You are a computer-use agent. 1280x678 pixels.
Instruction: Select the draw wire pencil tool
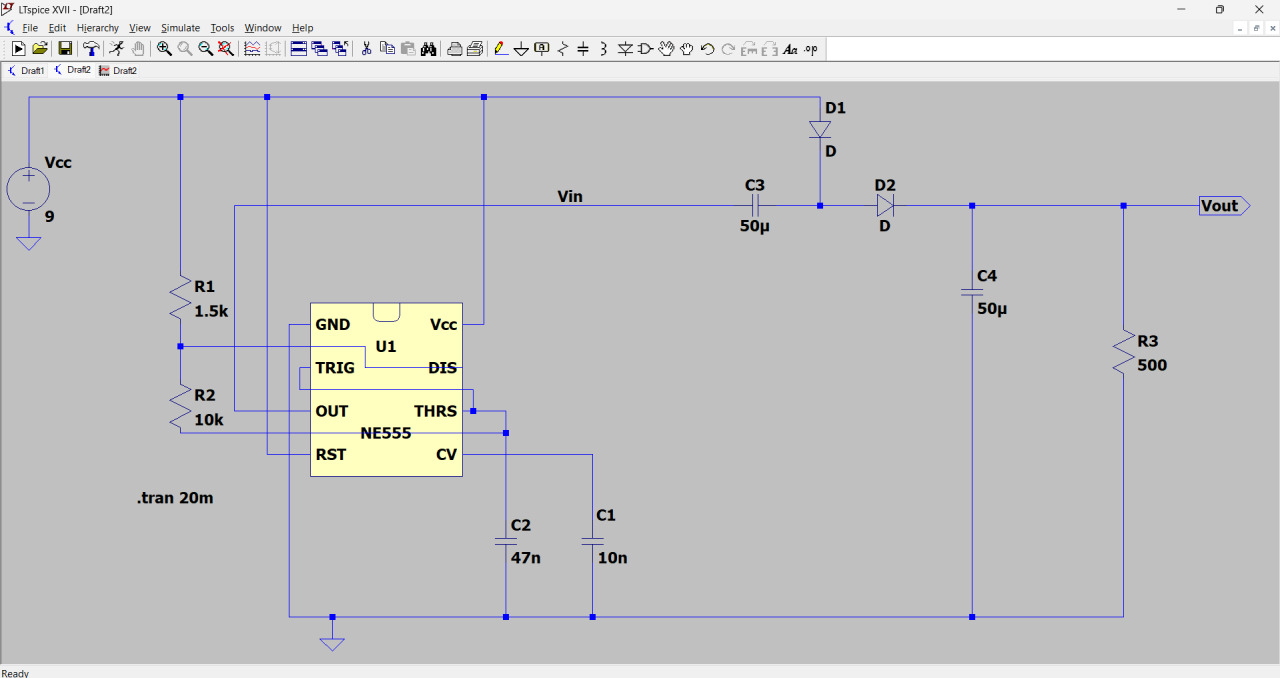(501, 48)
